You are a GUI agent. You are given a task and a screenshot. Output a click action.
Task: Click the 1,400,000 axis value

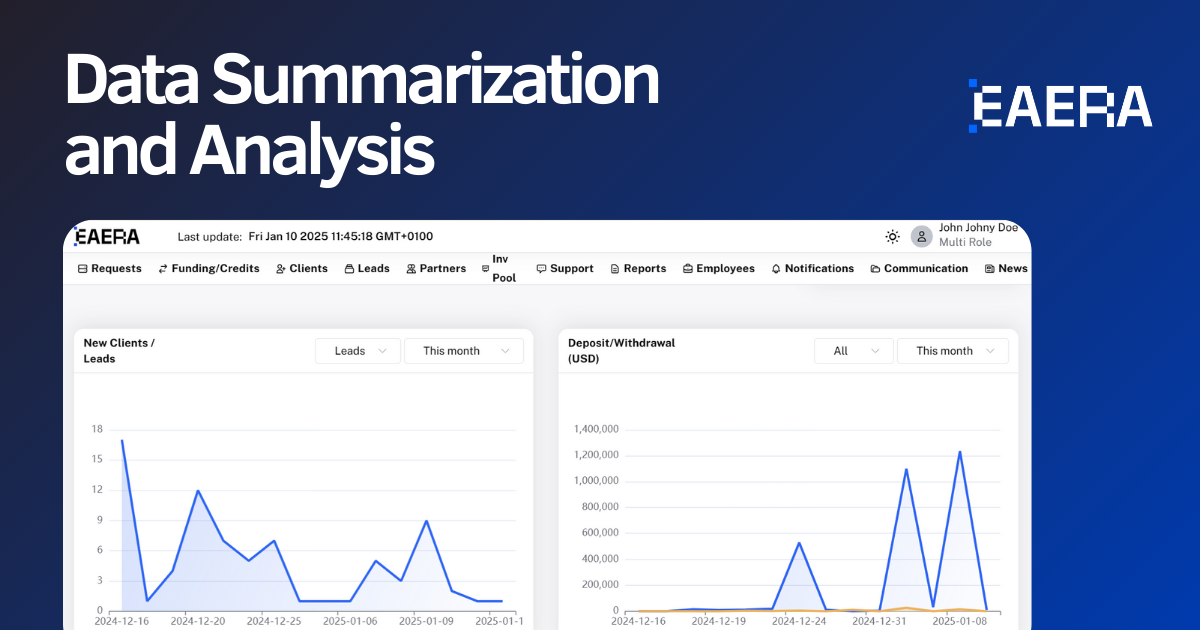(596, 429)
